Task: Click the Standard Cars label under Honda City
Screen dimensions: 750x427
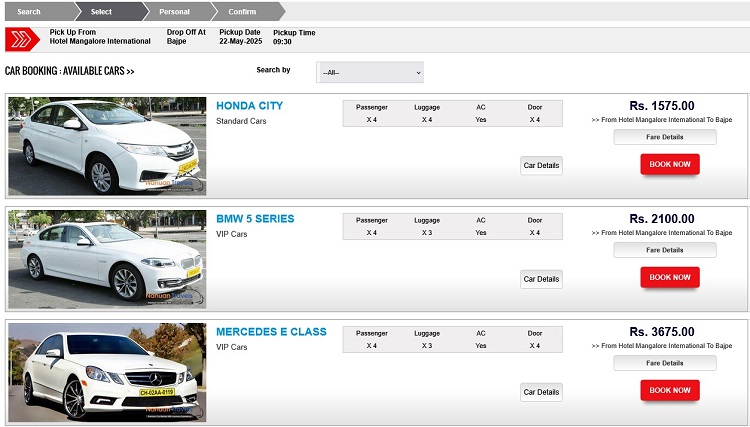Action: click(241, 121)
